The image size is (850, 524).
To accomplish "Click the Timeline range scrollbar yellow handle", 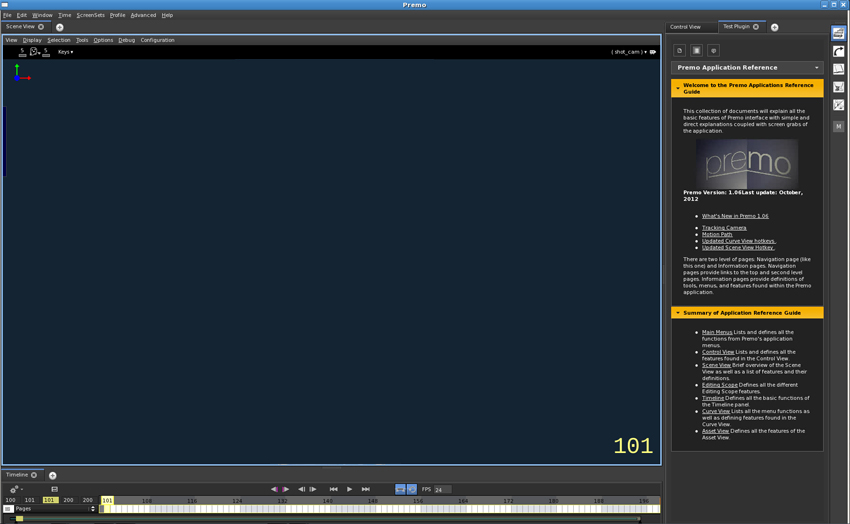I will 20,519.
